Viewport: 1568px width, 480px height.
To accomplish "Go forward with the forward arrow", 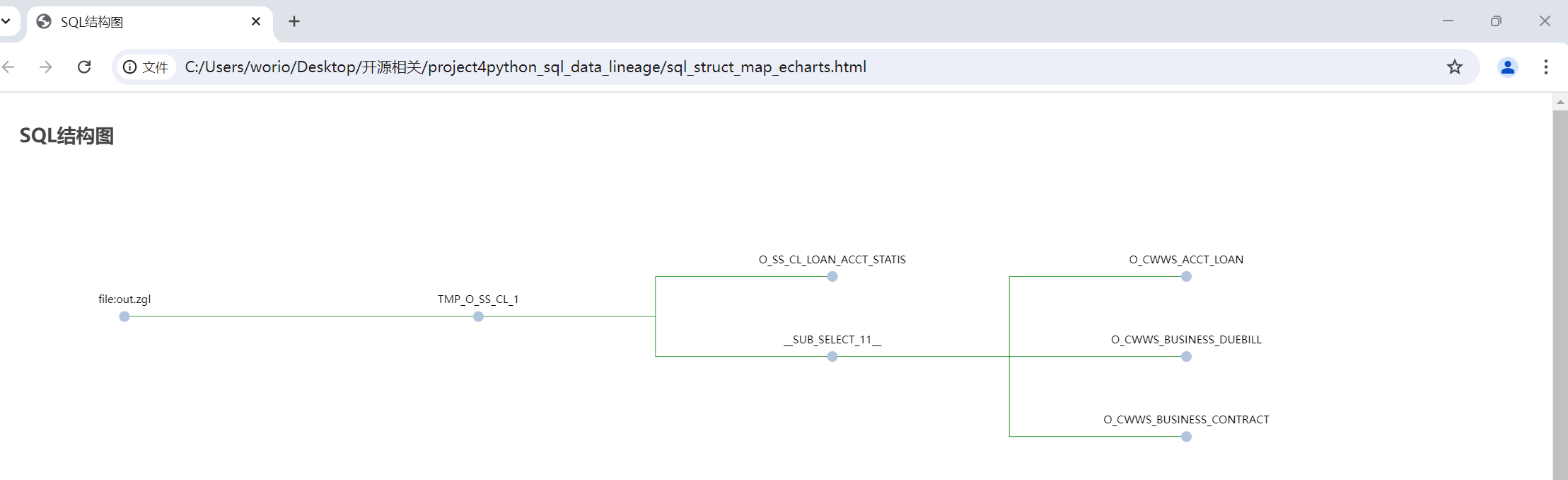I will coord(46,67).
